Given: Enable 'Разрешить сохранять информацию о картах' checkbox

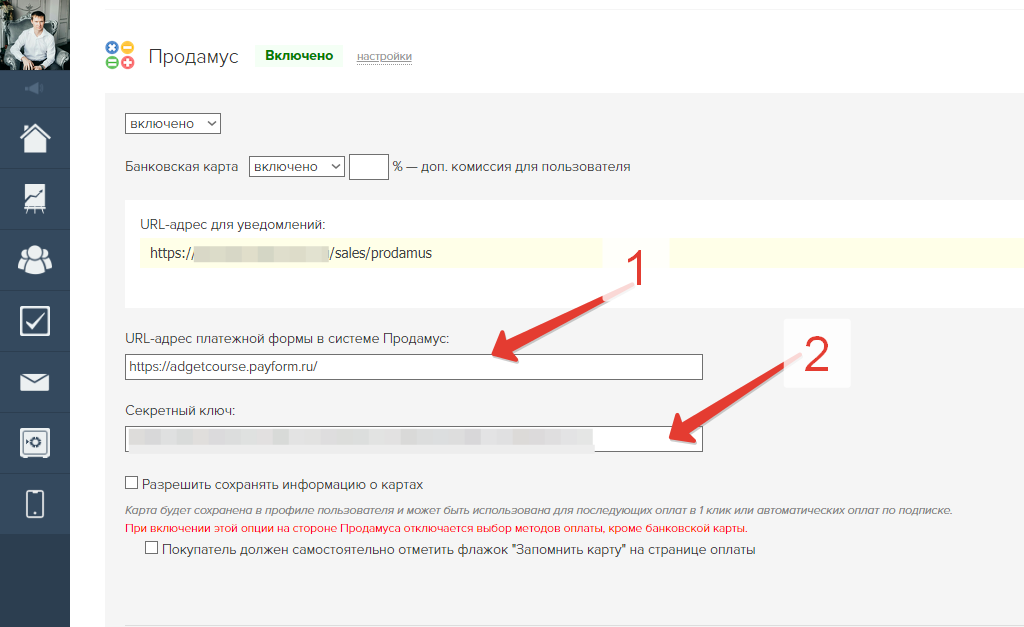Looking at the screenshot, I should point(132,484).
